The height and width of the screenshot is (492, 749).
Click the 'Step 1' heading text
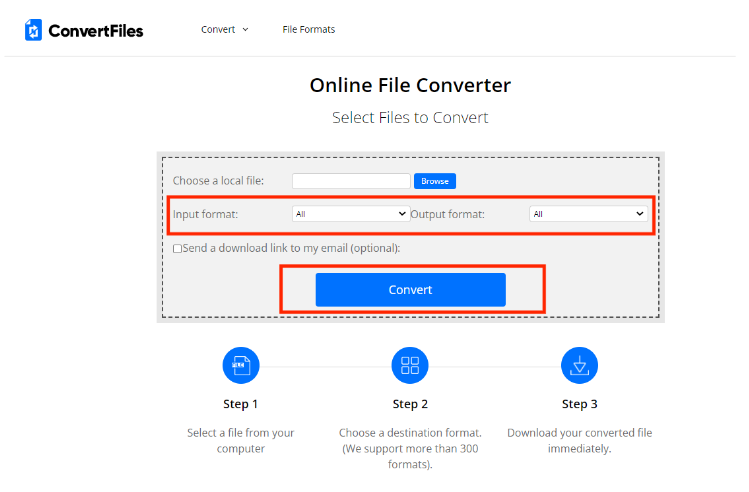(x=240, y=404)
